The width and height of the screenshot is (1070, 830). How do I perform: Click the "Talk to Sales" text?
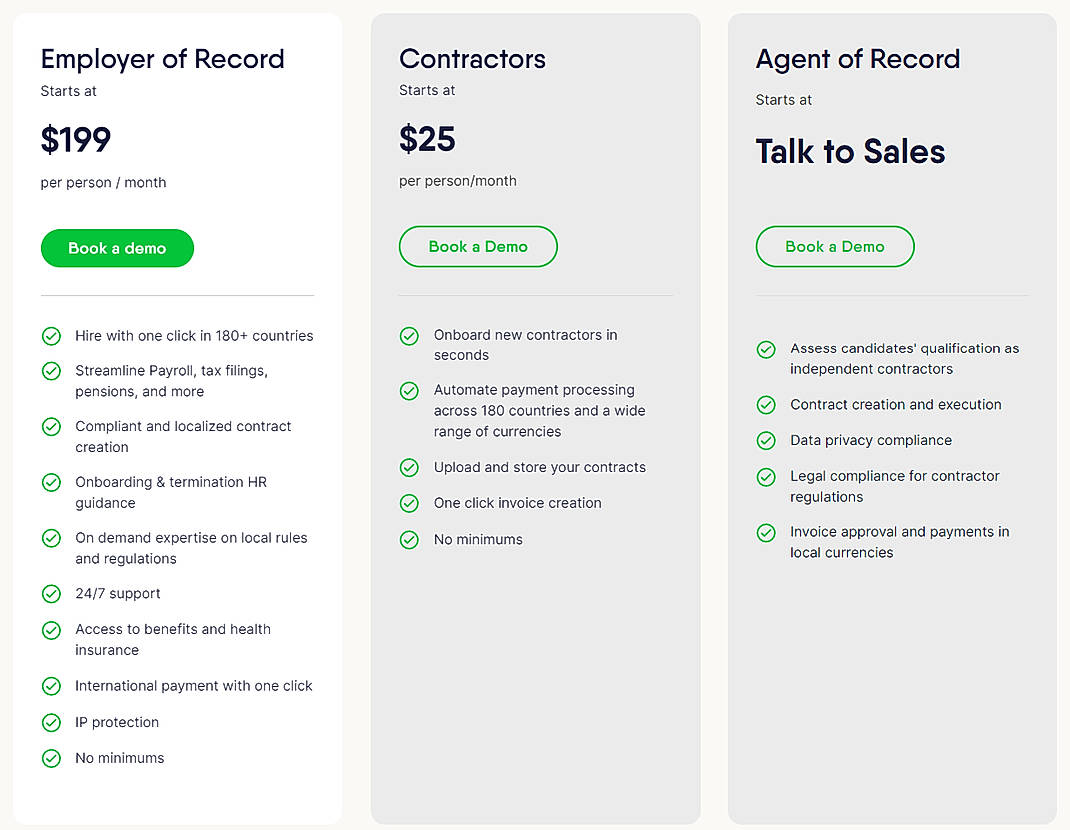click(850, 151)
